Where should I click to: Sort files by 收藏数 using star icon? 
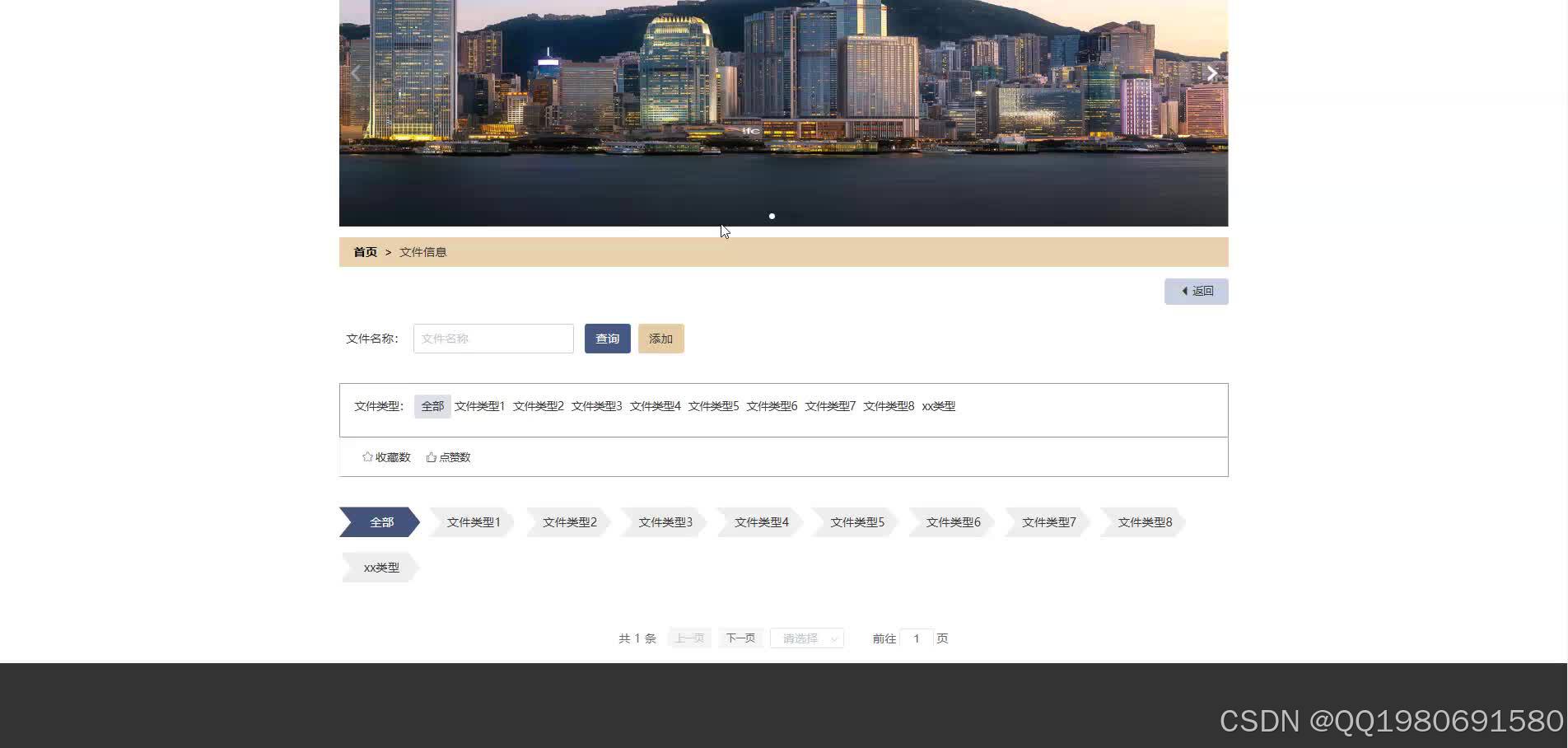[x=387, y=456]
